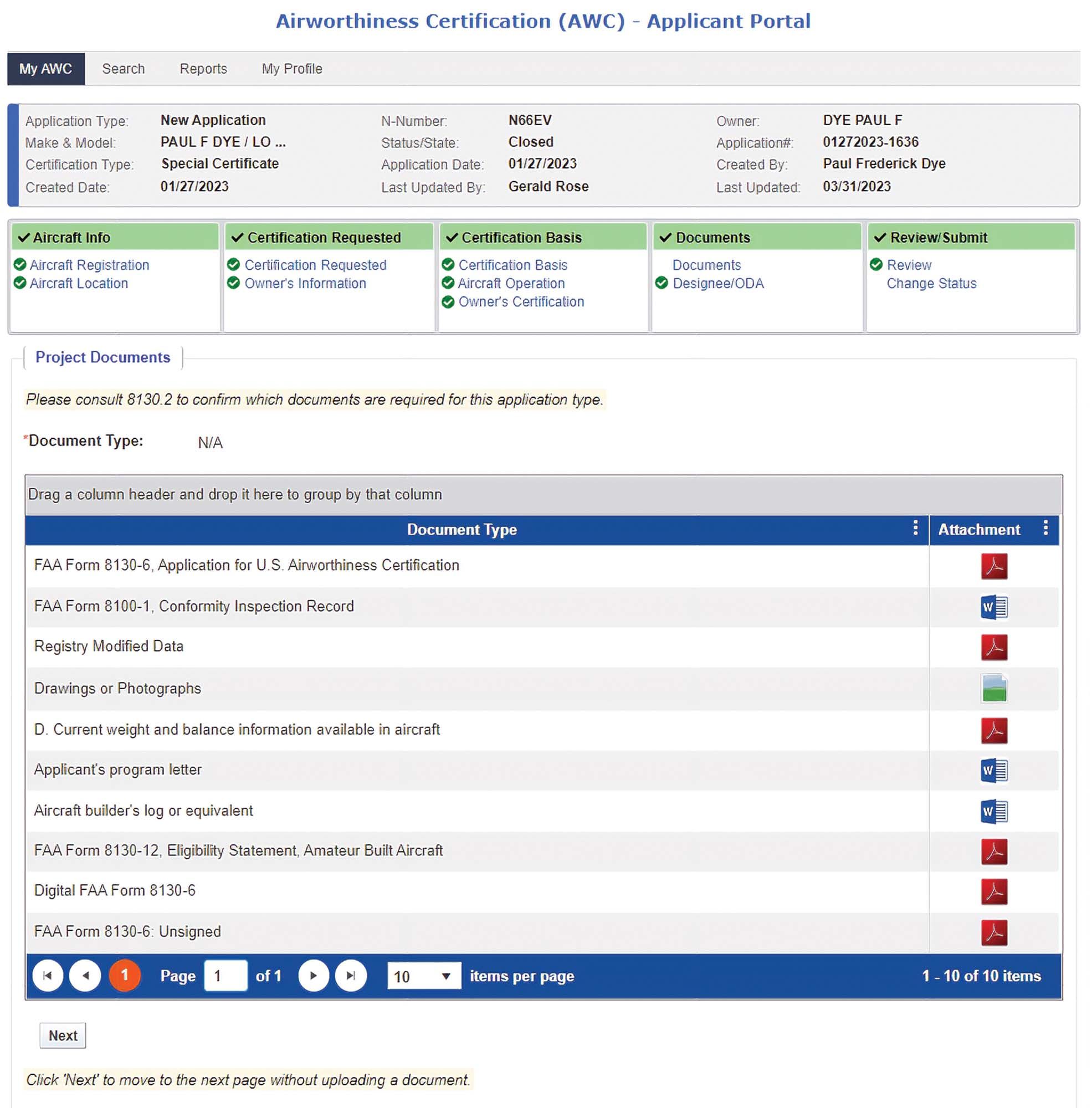Image resolution: width=1092 pixels, height=1108 pixels.
Task: Open PDF for Current weight and balance information
Action: pos(994,731)
